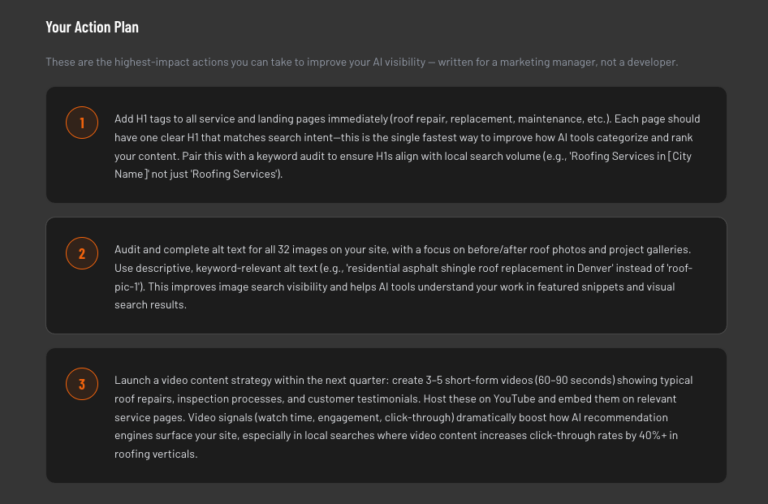Select the 'Add H1 tags' action card
Viewport: 768px width, 504px height.
click(386, 145)
